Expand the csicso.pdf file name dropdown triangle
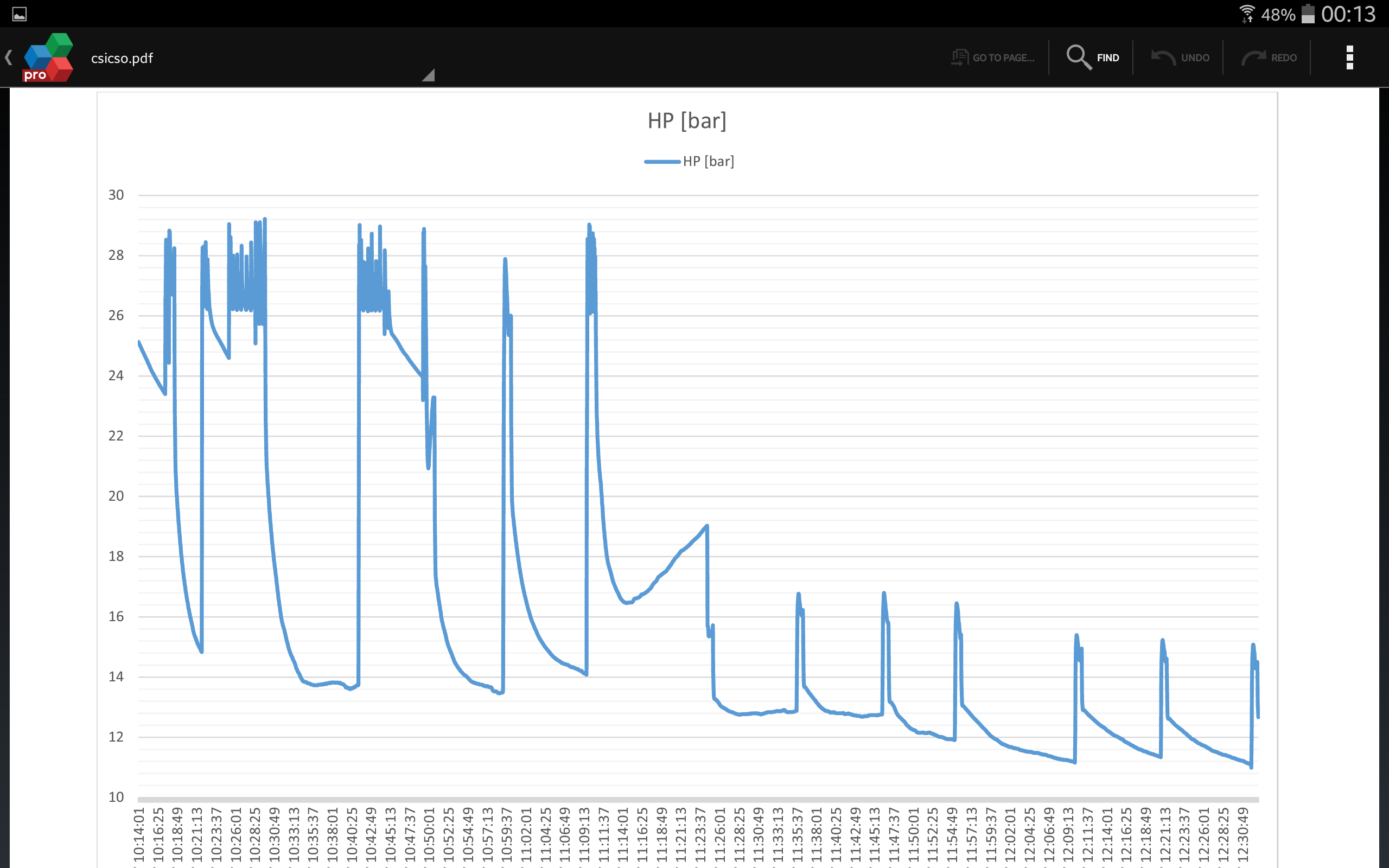The height and width of the screenshot is (868, 1389). (428, 76)
